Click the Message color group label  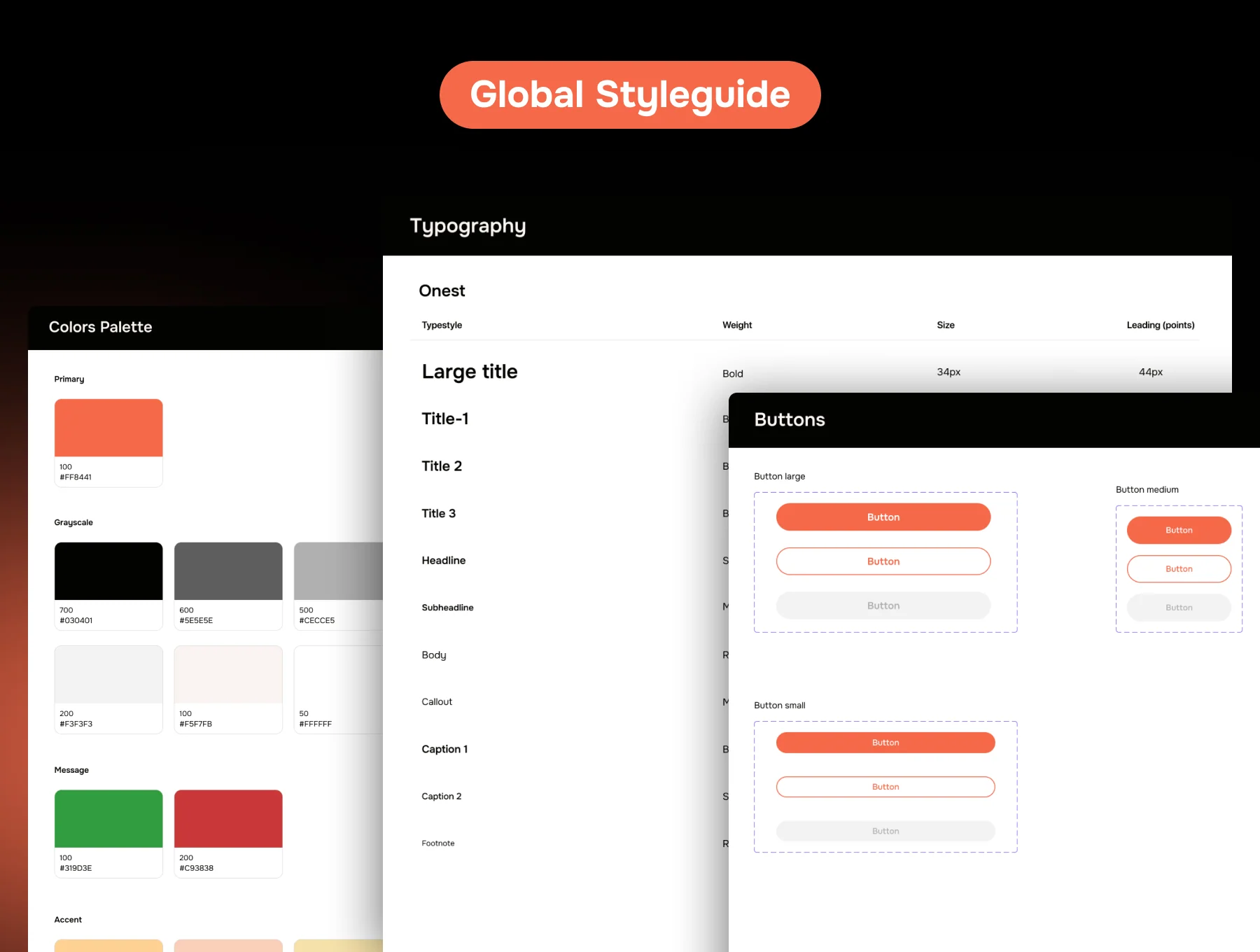[71, 770]
